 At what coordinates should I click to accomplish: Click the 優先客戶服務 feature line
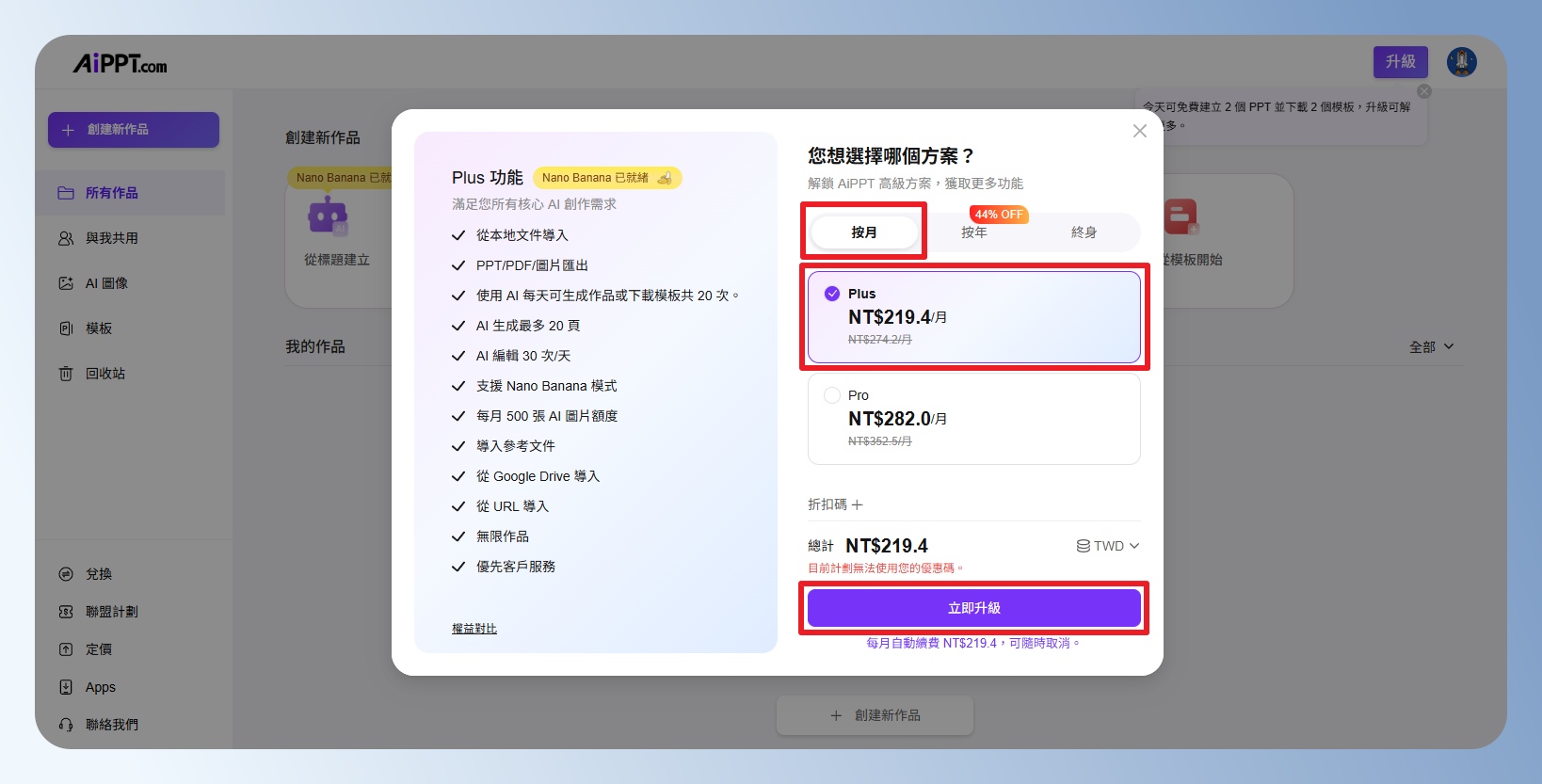(516, 567)
